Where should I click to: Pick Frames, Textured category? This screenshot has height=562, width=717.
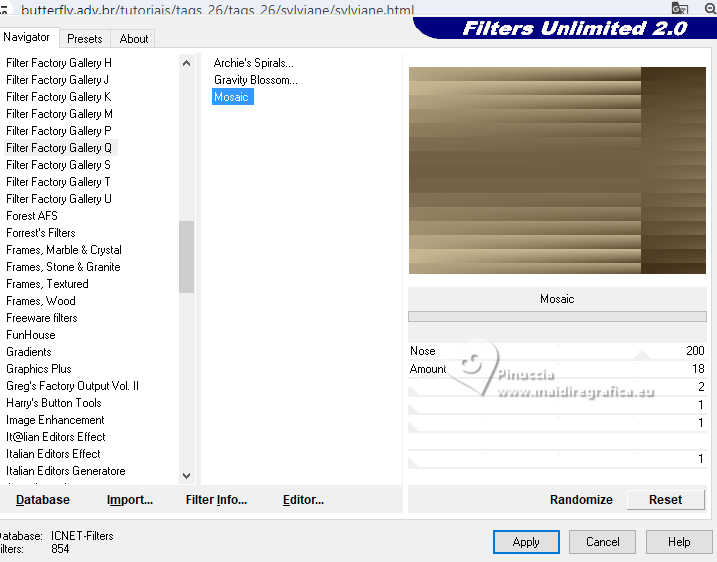(47, 284)
